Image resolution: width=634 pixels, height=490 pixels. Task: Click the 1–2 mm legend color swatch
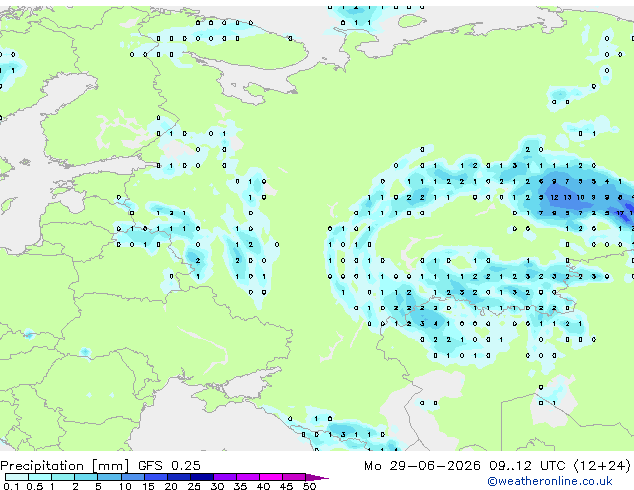pyautogui.click(x=63, y=477)
